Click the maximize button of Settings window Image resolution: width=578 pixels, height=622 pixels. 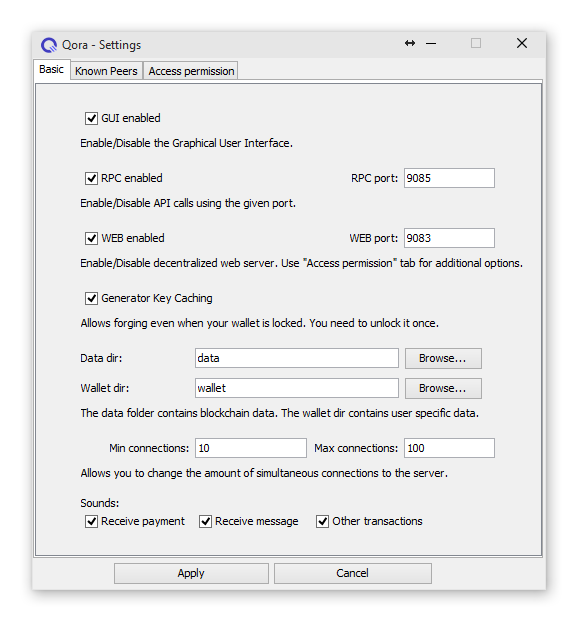476,43
